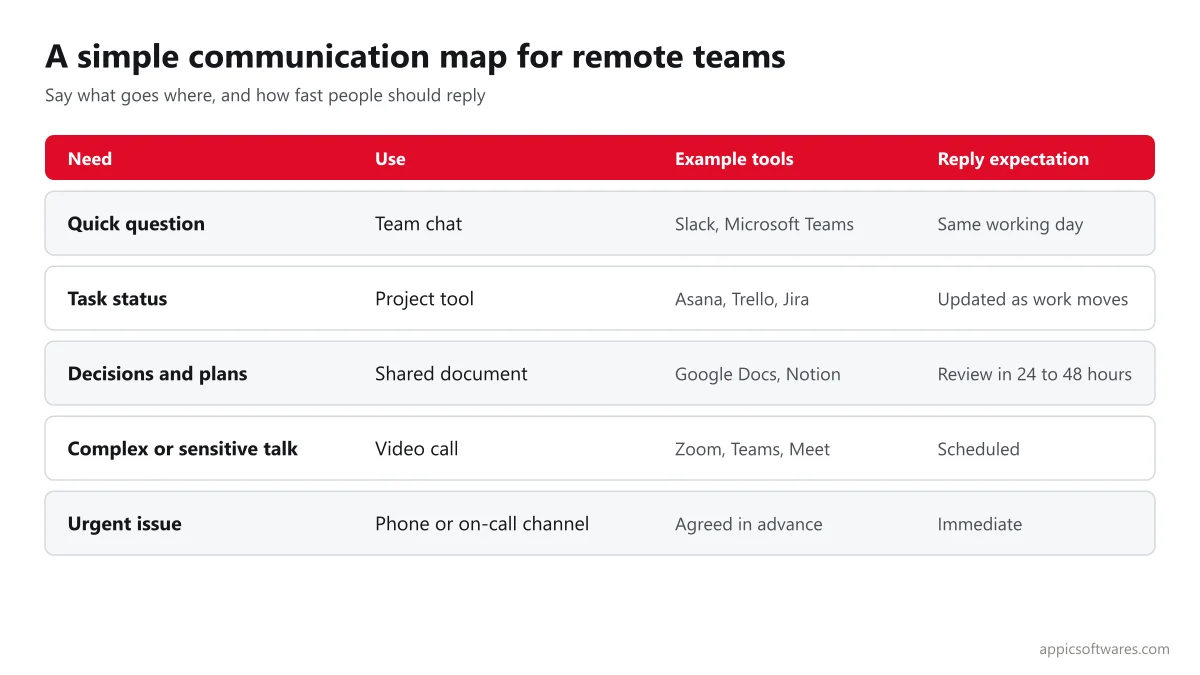Click 'Updated as work moves' cell
Image resolution: width=1200 pixels, height=675 pixels.
click(x=1033, y=299)
